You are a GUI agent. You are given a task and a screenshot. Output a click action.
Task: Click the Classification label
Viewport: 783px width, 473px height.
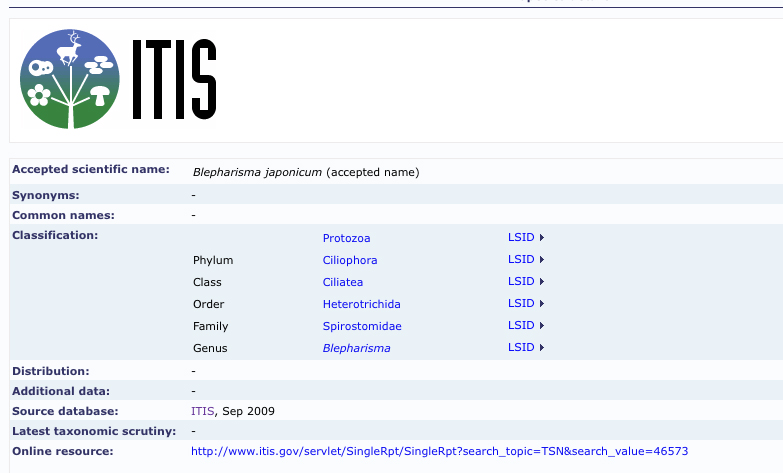[x=55, y=235]
